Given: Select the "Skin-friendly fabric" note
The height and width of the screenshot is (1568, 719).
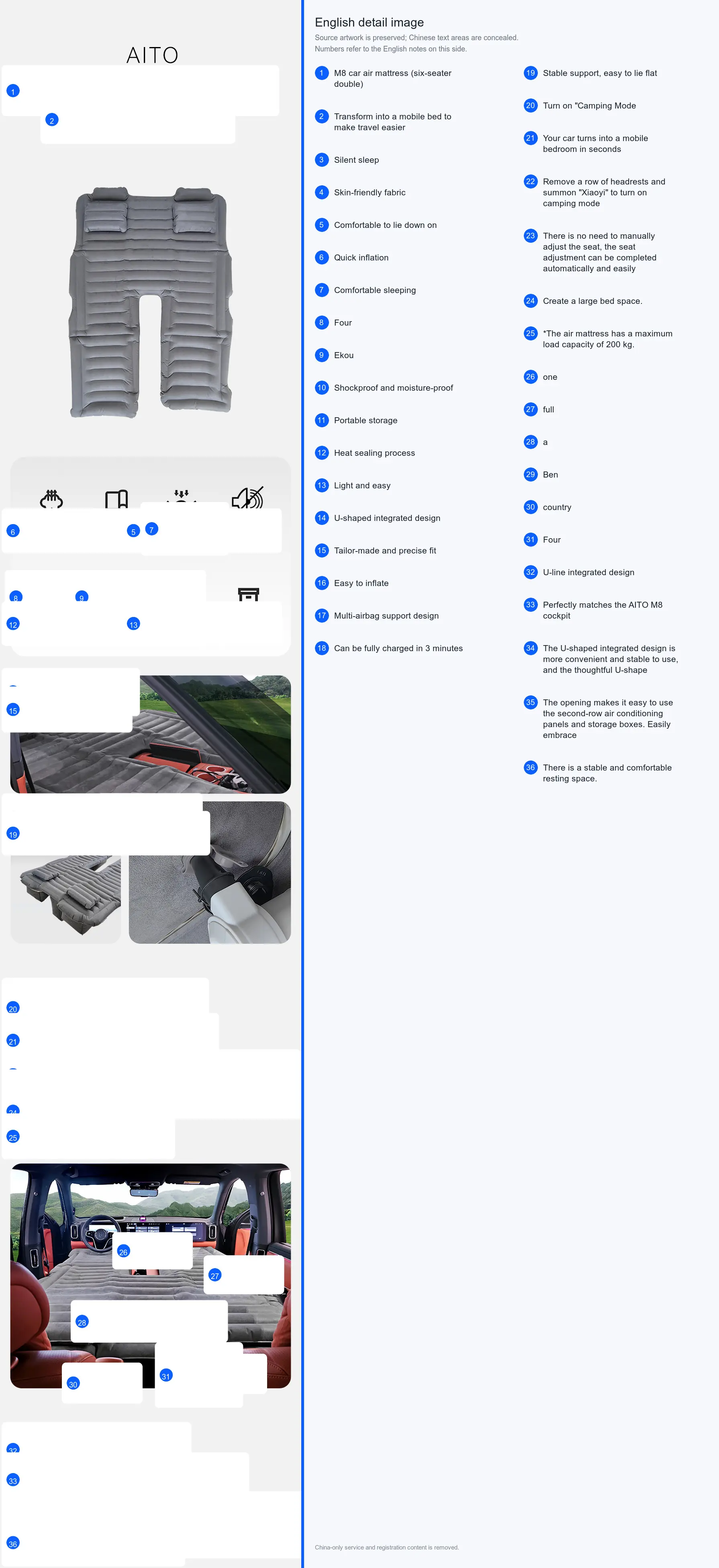Looking at the screenshot, I should [x=370, y=193].
